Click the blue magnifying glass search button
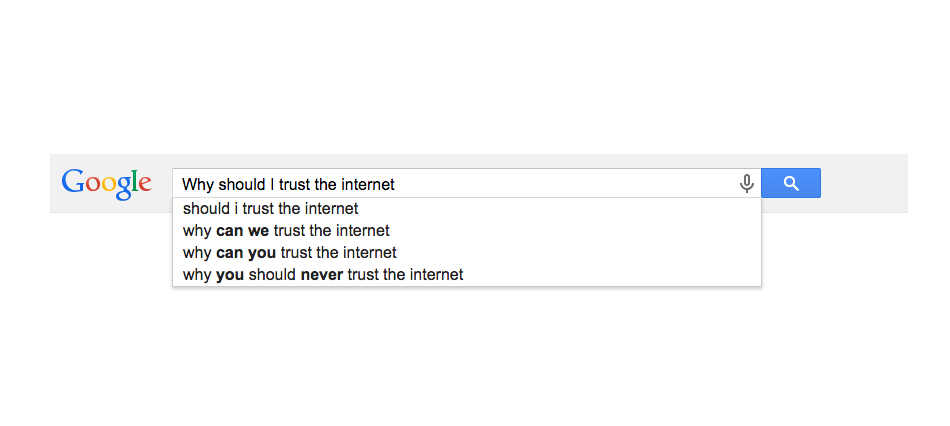The width and height of the screenshot is (950, 426). (x=791, y=183)
